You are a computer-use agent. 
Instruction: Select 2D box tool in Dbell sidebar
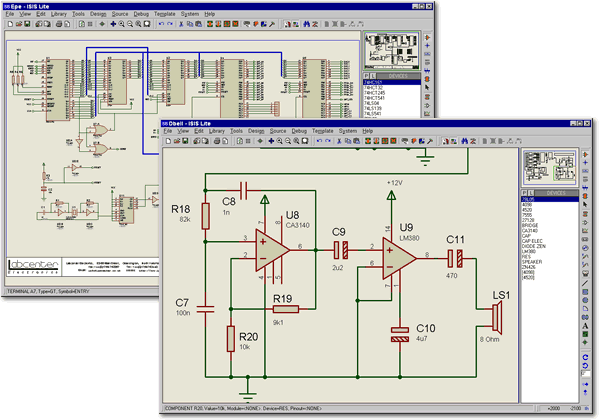point(585,292)
